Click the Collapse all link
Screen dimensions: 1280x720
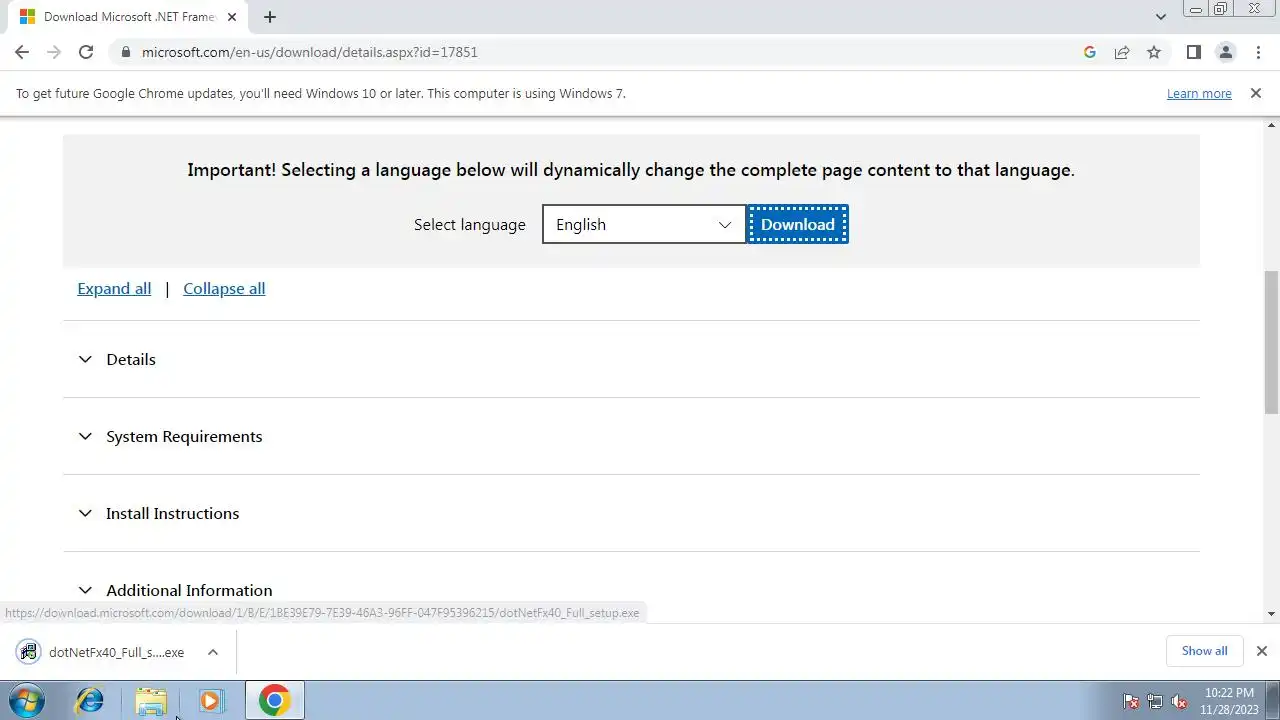tap(224, 289)
